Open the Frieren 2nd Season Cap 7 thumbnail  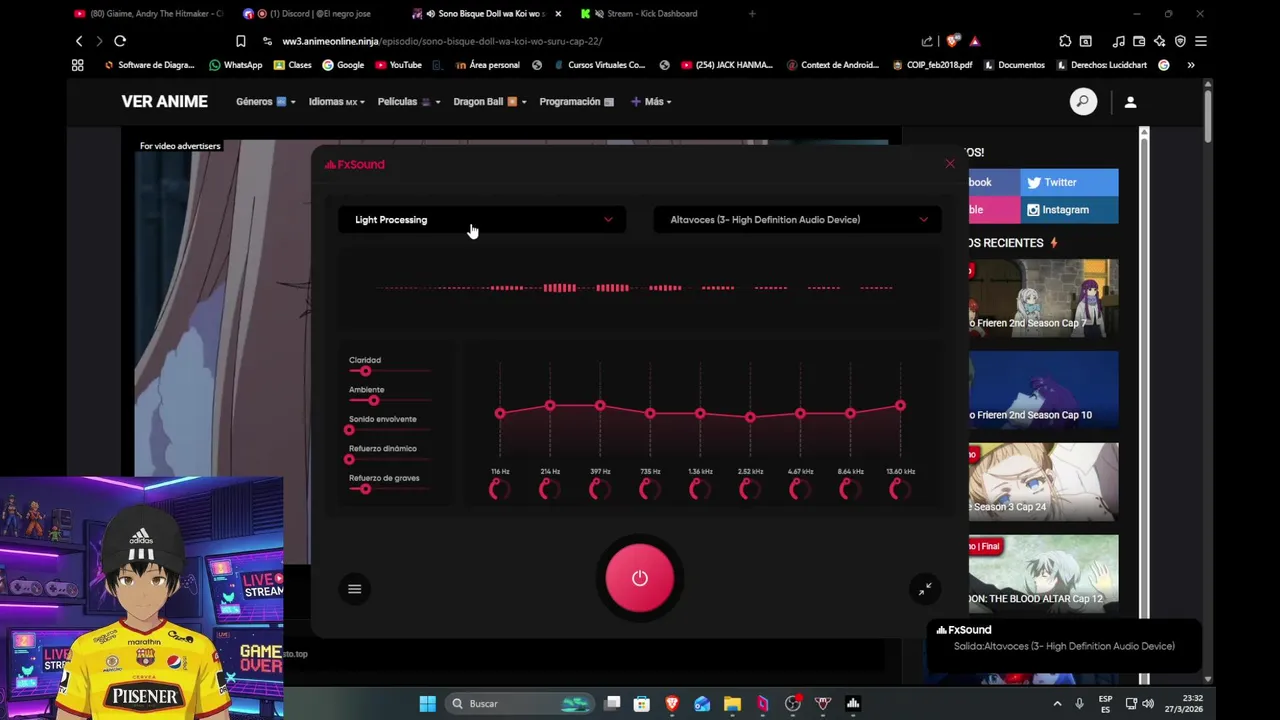1043,298
